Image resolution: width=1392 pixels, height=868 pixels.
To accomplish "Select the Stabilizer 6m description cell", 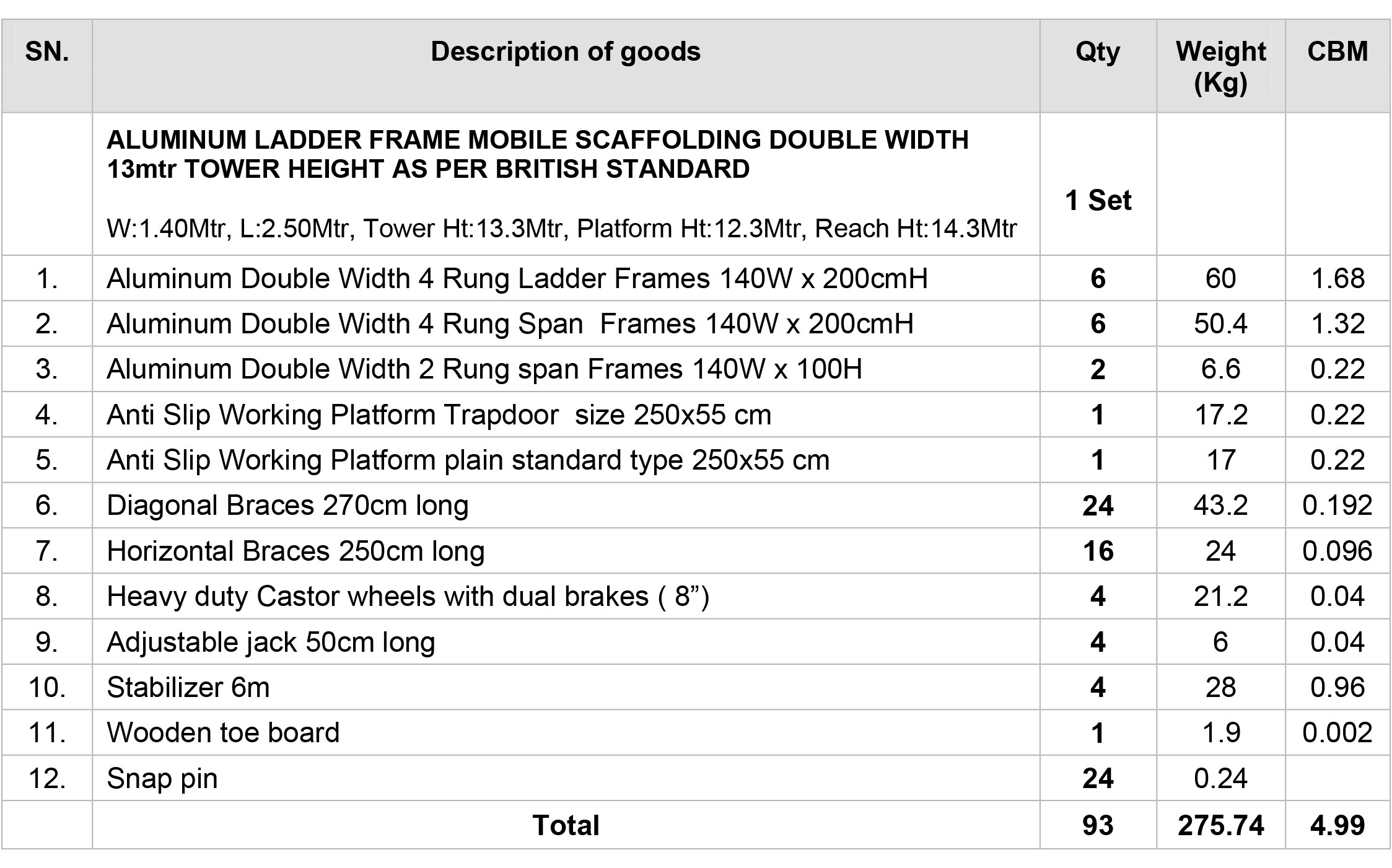I will click(566, 687).
